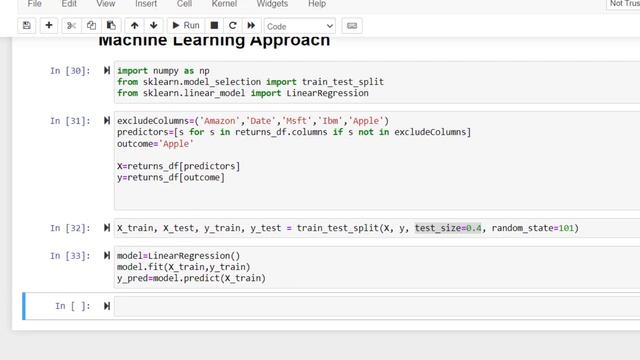Image resolution: width=640 pixels, height=360 pixels.
Task: Click into the empty code cell input
Action: point(377,306)
